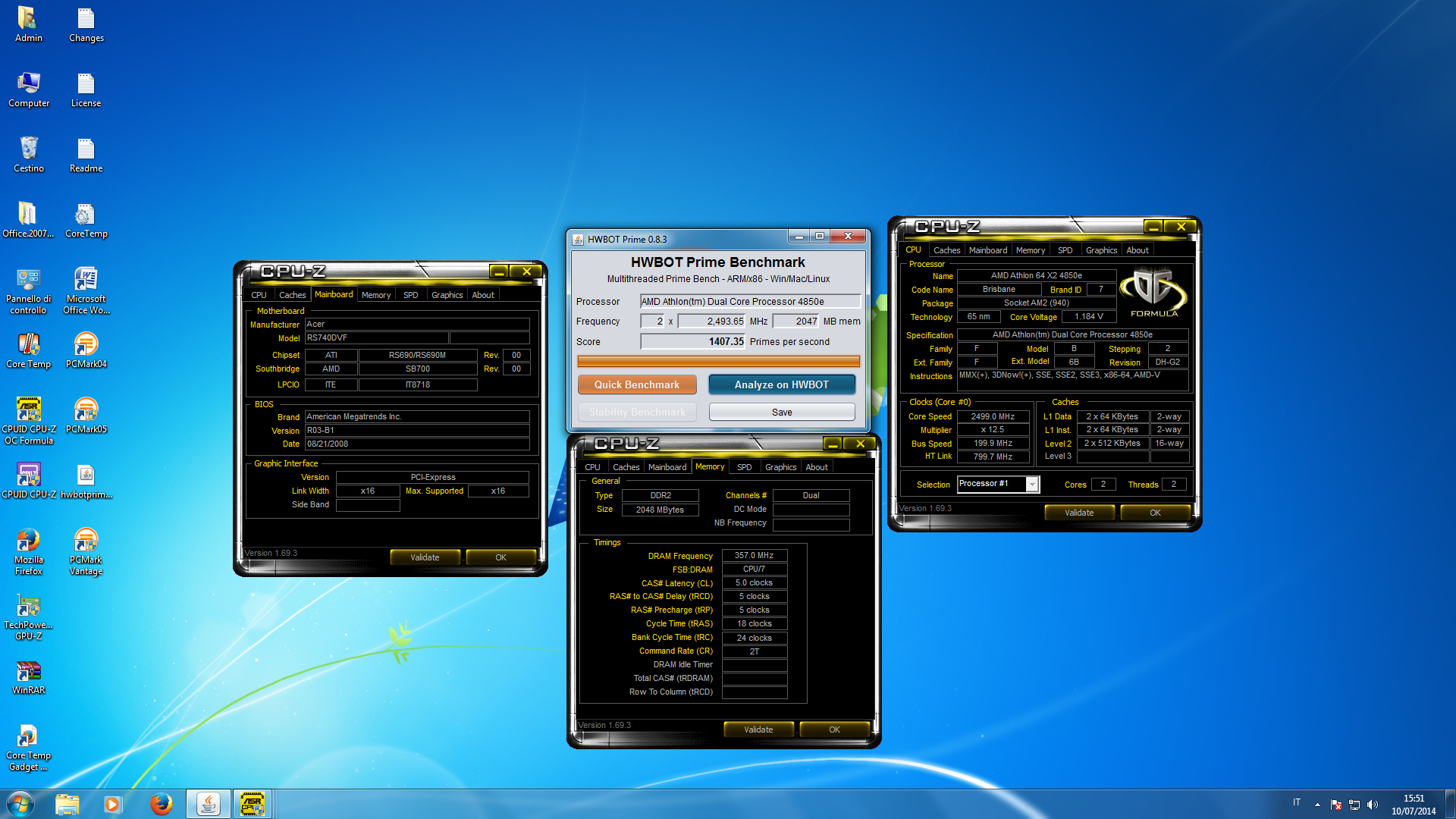Open Mainboard tab in CPU tab CPU-Z window
This screenshot has height=819, width=1456.
[988, 250]
